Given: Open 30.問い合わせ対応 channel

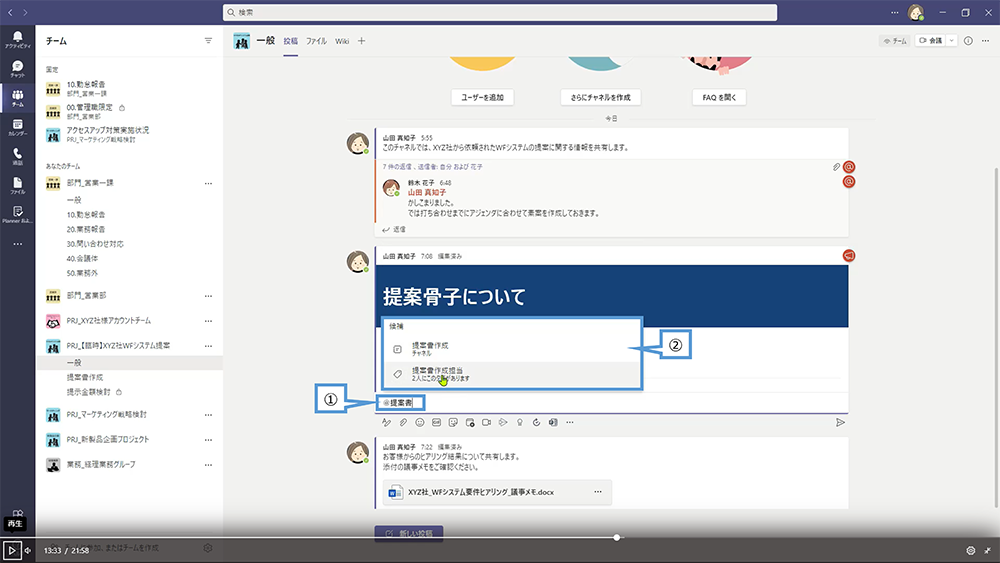Looking at the screenshot, I should [94, 244].
